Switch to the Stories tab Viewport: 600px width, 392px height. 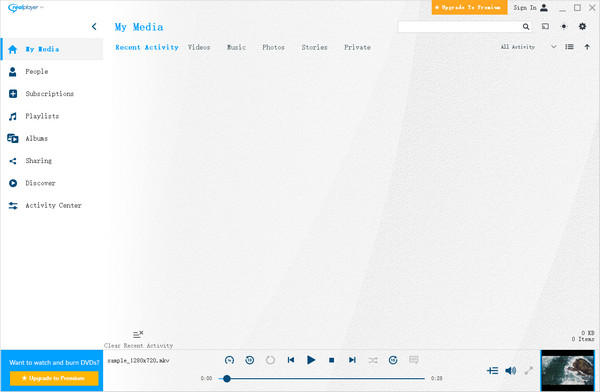click(314, 47)
